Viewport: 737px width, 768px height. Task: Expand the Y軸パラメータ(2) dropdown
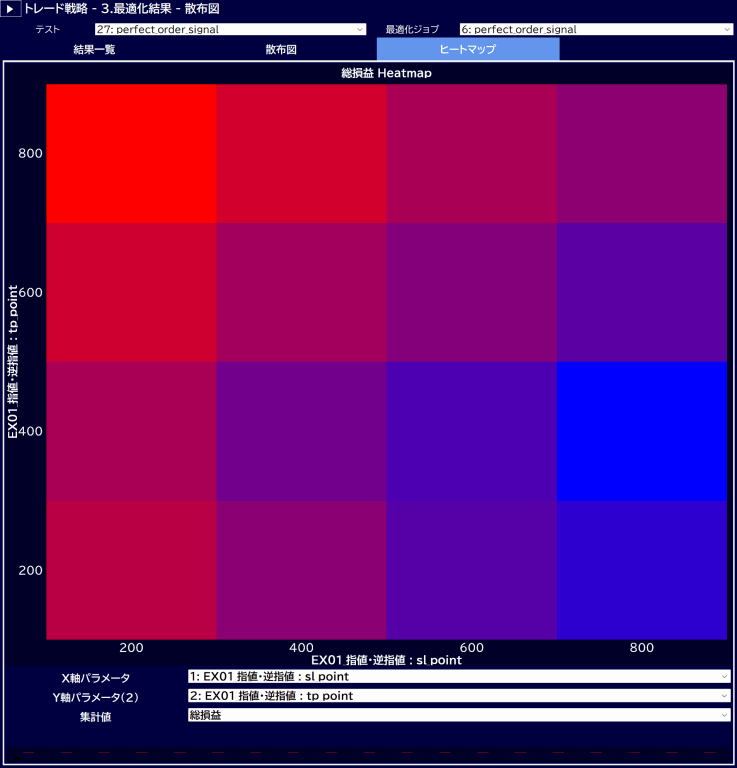(x=459, y=696)
